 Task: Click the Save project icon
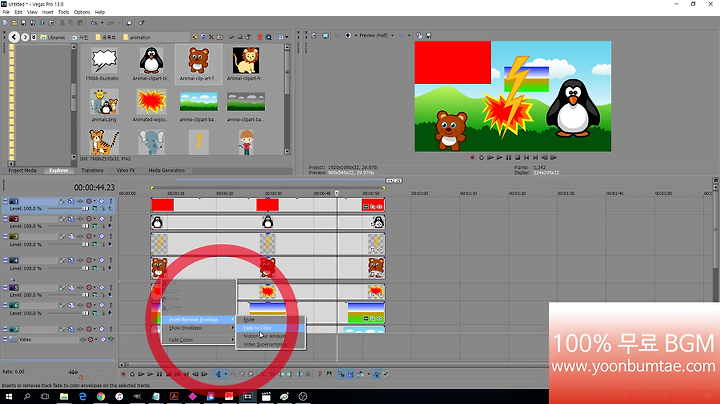point(24,22)
